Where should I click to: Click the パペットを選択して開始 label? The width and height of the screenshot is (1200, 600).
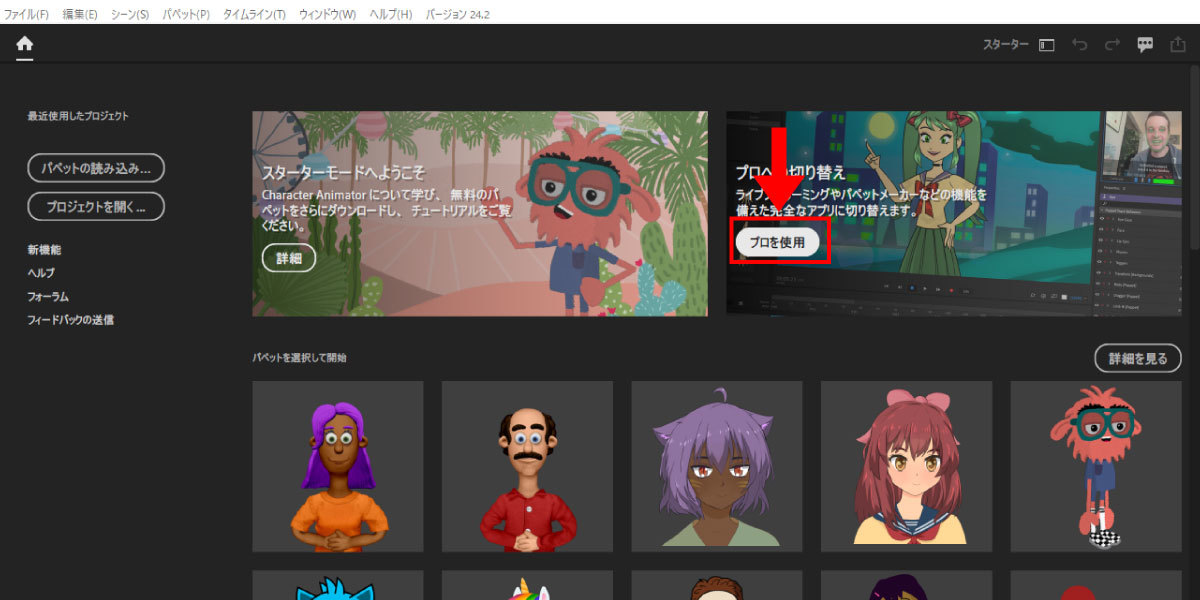(299, 358)
